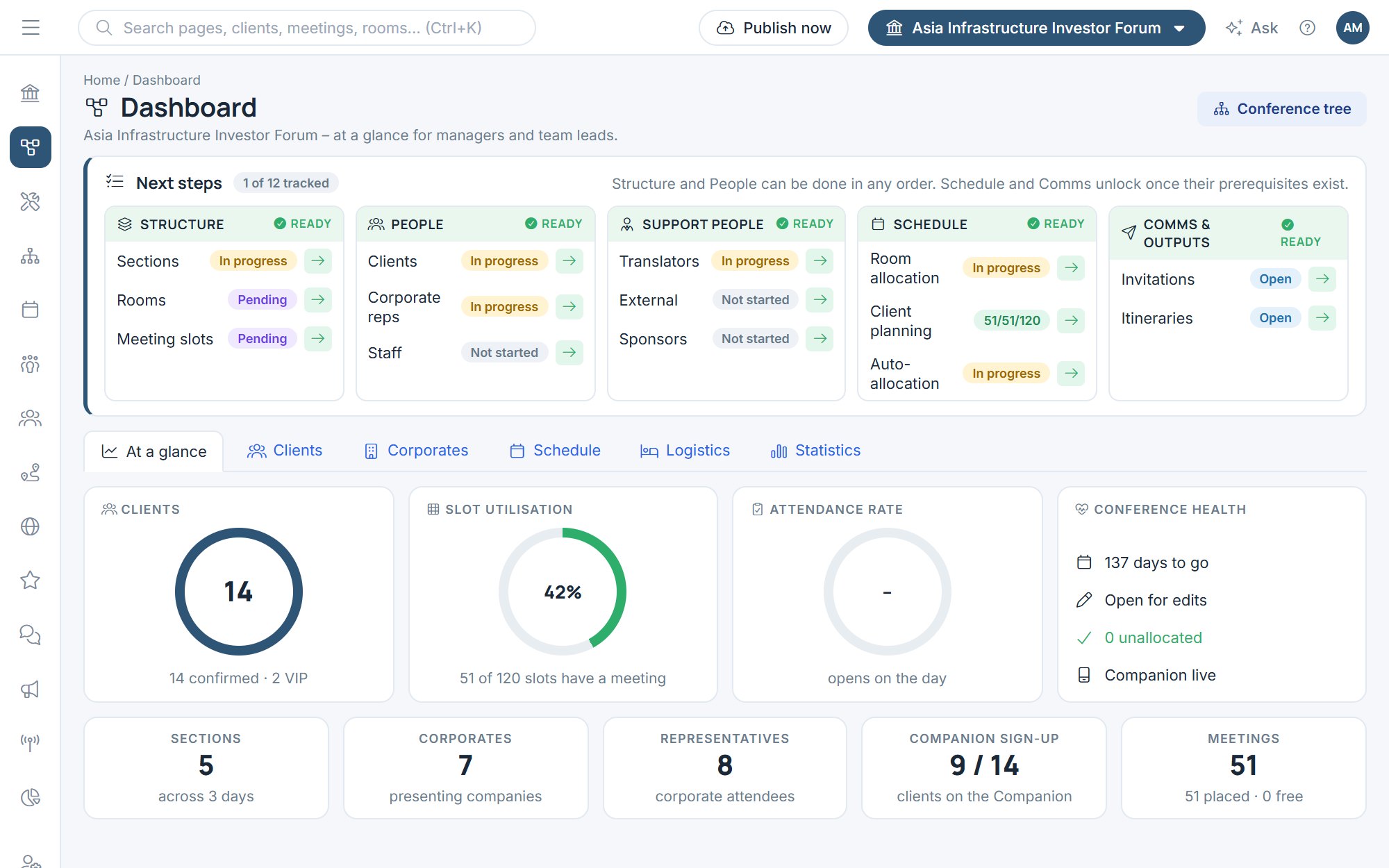Open Sponsors via its arrow button
Viewport: 1389px width, 868px height.
pos(820,339)
